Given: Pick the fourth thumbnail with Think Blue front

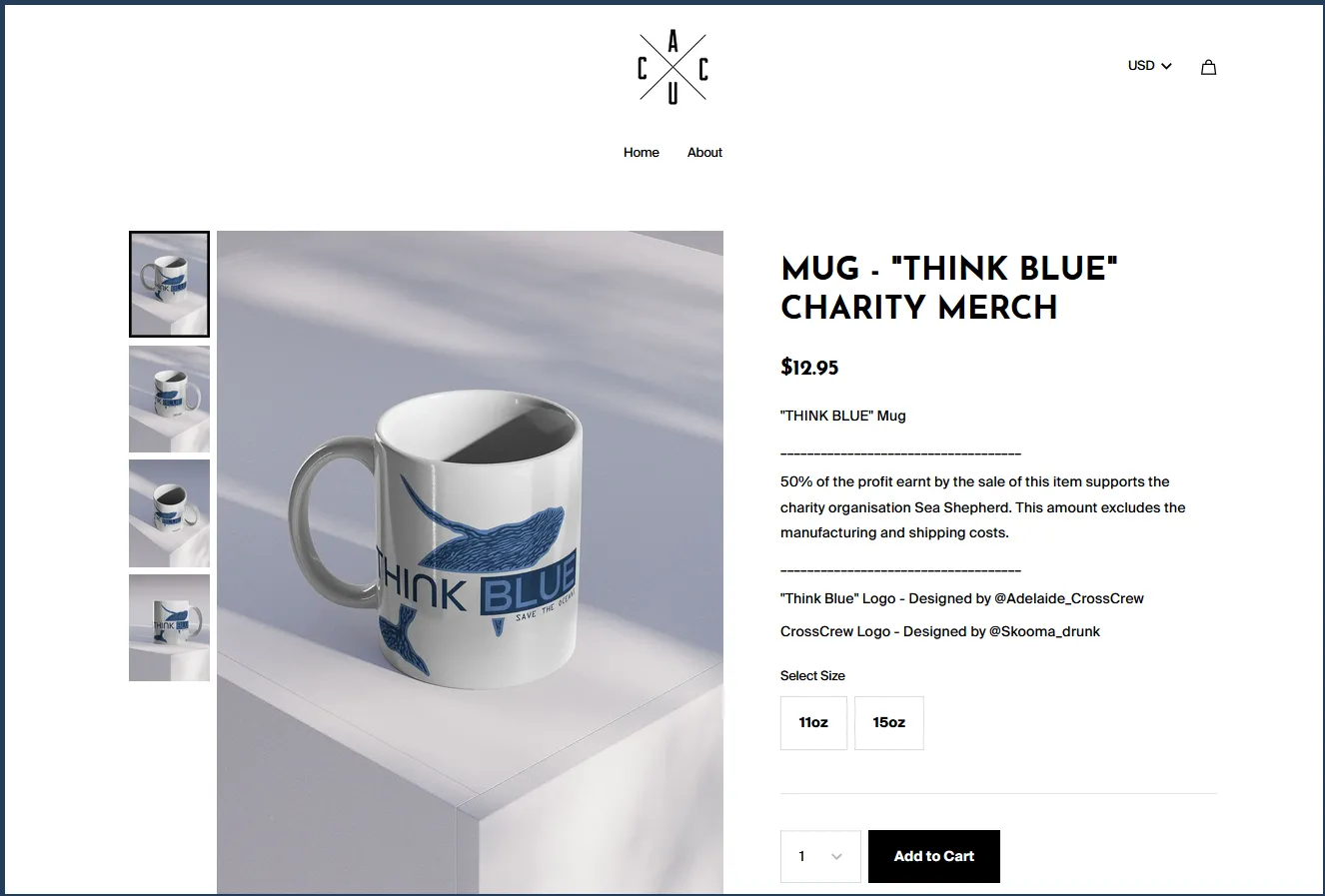Looking at the screenshot, I should click(169, 627).
